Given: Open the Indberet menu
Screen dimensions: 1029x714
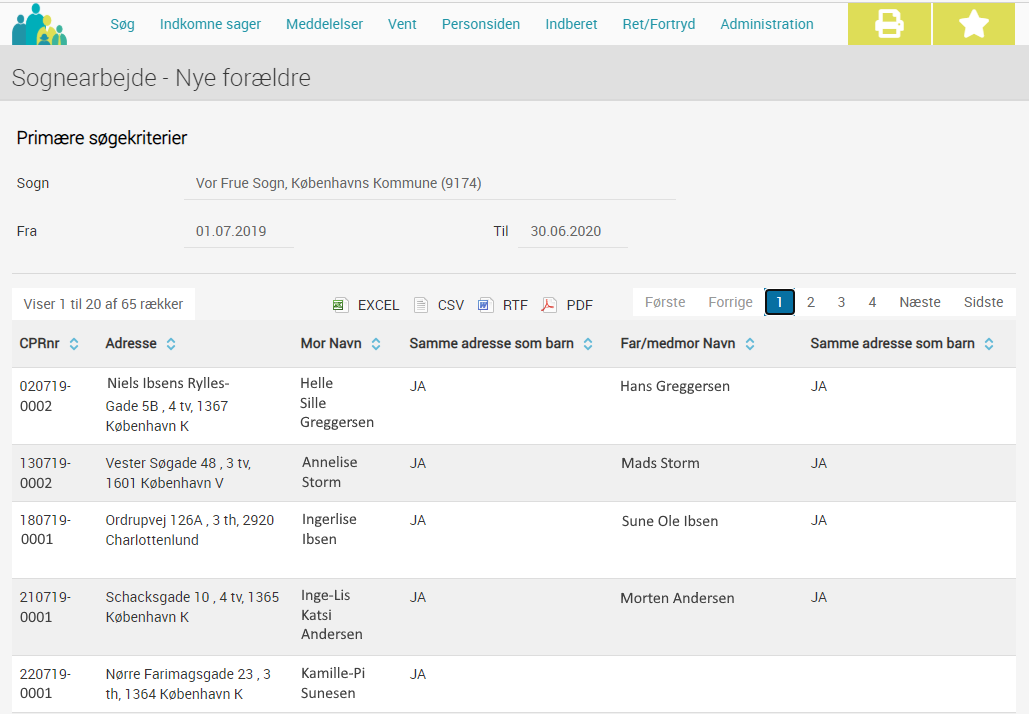Looking at the screenshot, I should click(x=571, y=24).
